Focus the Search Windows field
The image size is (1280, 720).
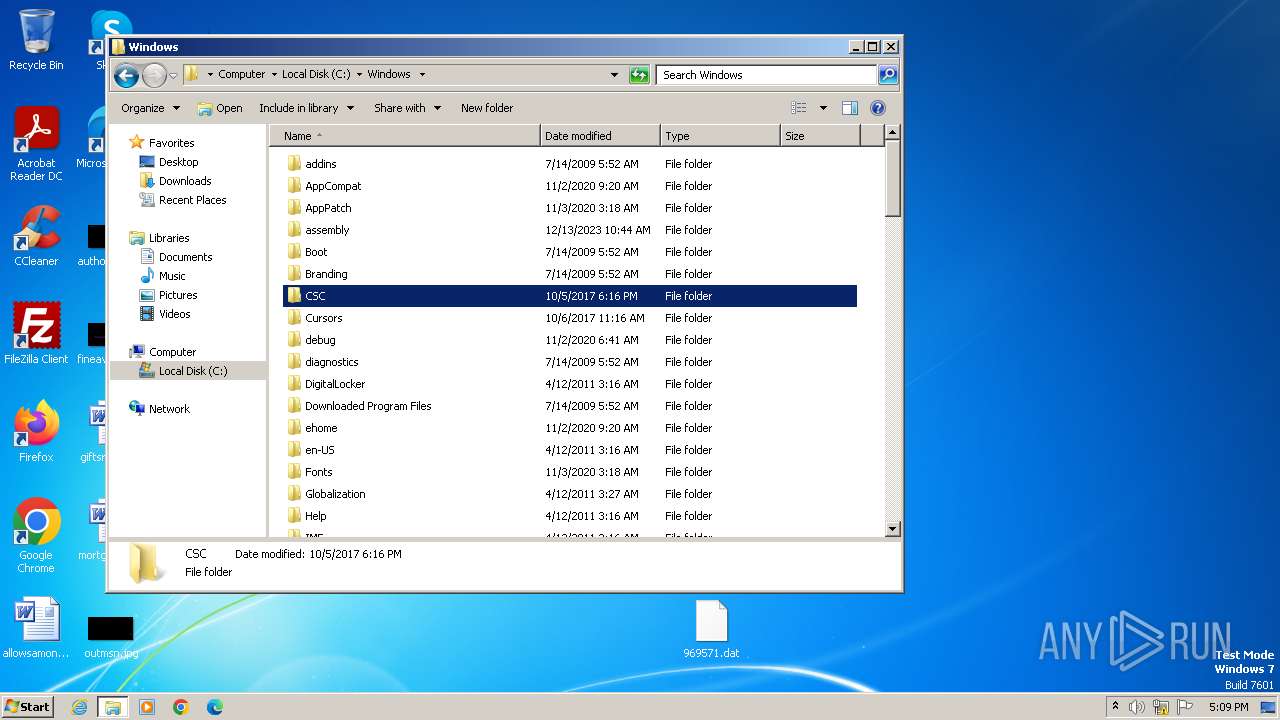click(766, 75)
